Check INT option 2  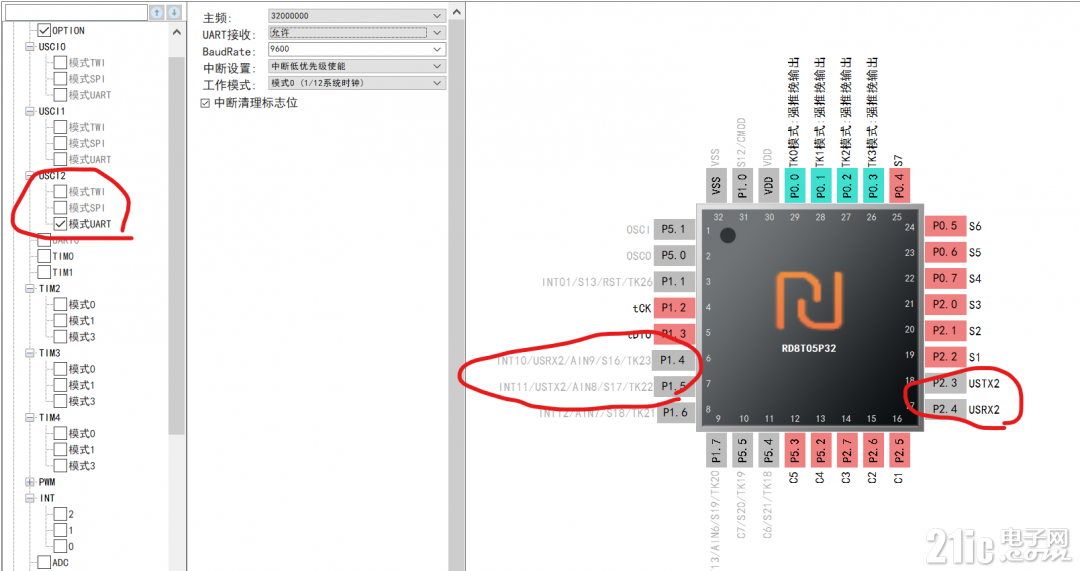(x=60, y=514)
